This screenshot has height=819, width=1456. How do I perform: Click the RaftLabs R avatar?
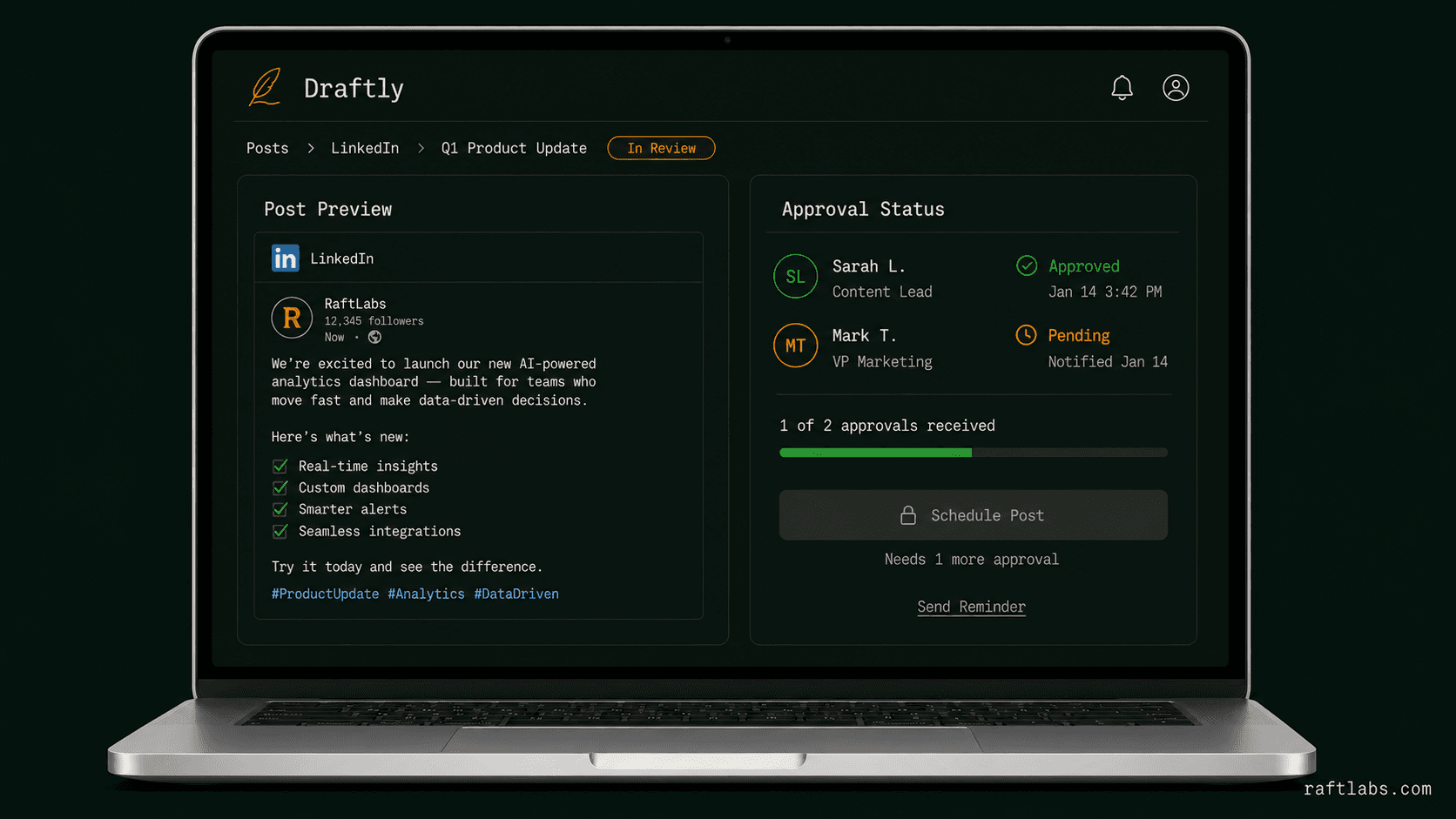[x=292, y=318]
